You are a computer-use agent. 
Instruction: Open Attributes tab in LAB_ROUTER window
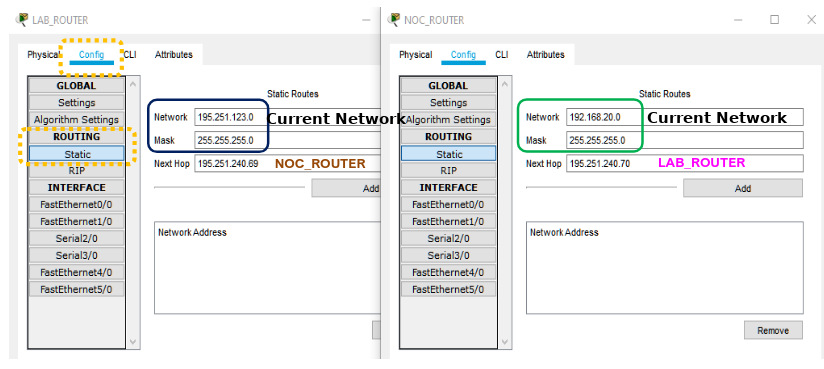point(173,55)
